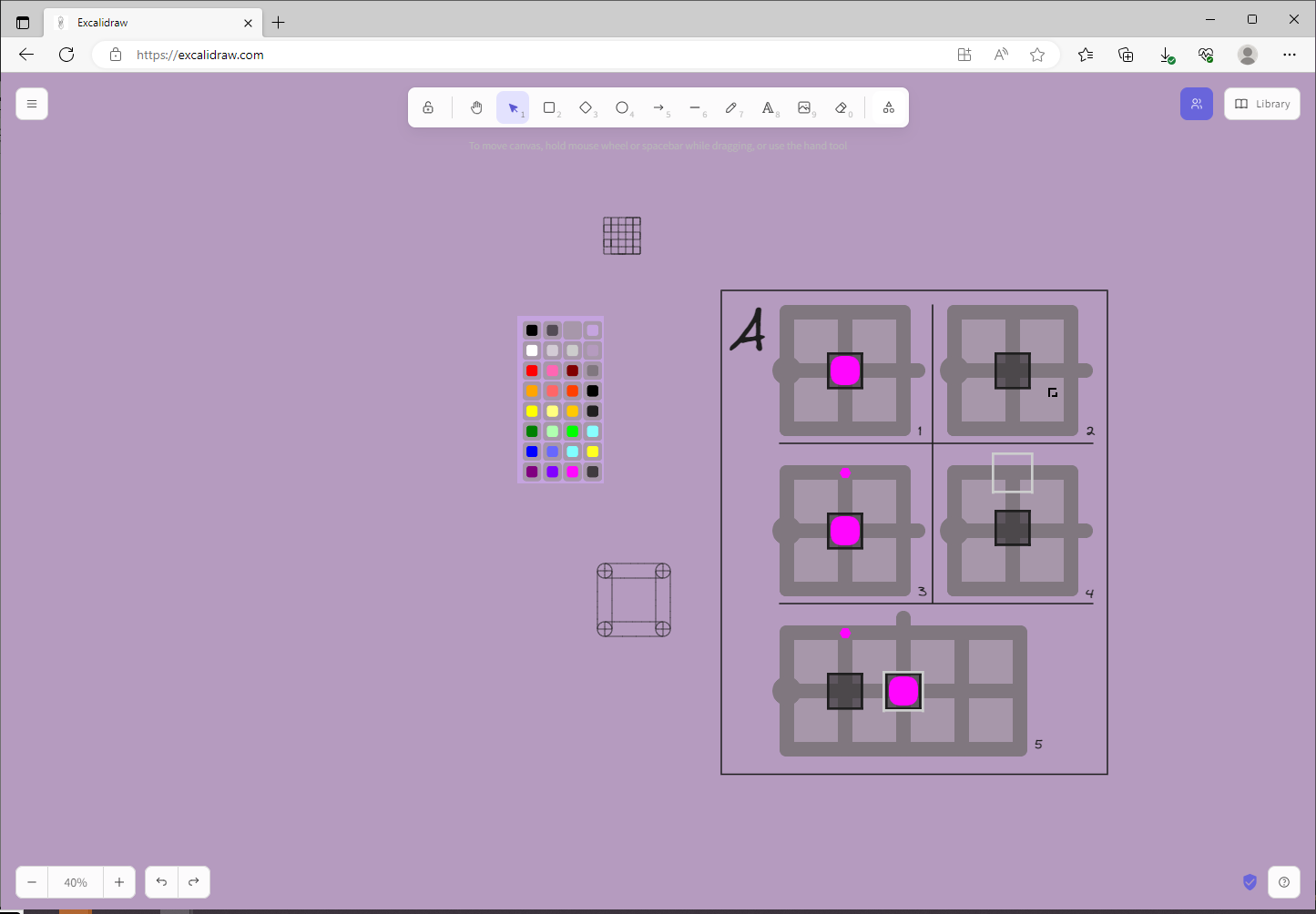The image size is (1316, 914).
Task: Select the Arrow tool
Action: coord(659,107)
